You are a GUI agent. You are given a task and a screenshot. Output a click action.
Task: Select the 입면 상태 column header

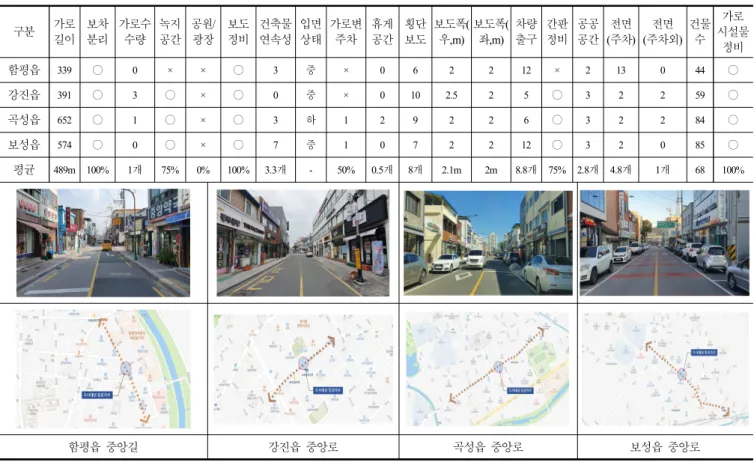pos(311,32)
